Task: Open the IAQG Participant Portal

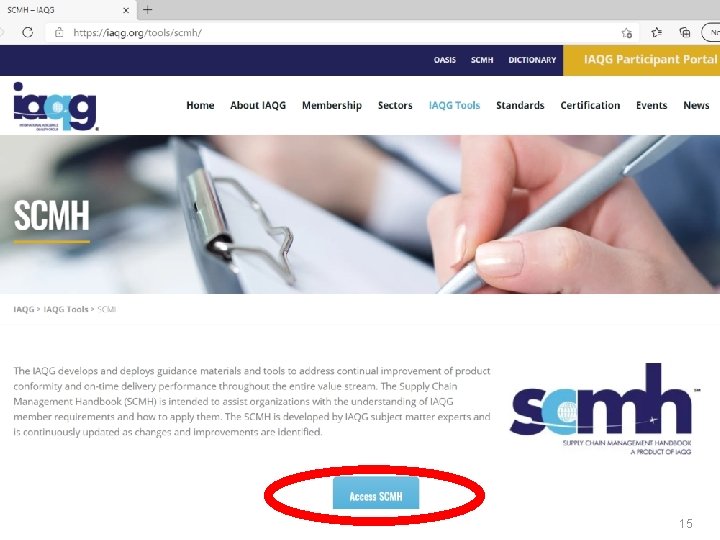Action: pyautogui.click(x=641, y=60)
